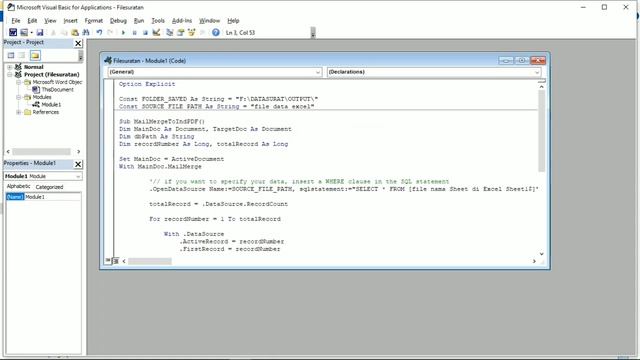640x360 pixels.
Task: Select the References folder tree item
Action: tap(45, 112)
